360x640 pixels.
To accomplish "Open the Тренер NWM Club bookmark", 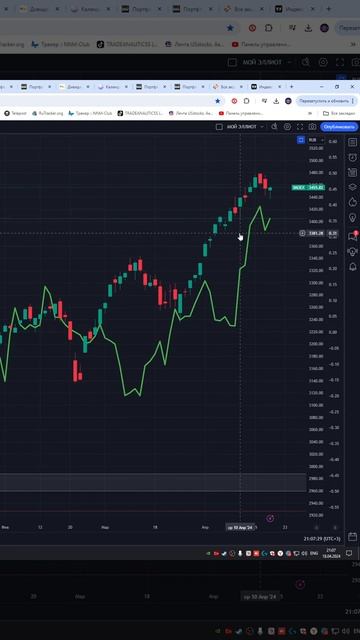I will click(x=90, y=113).
